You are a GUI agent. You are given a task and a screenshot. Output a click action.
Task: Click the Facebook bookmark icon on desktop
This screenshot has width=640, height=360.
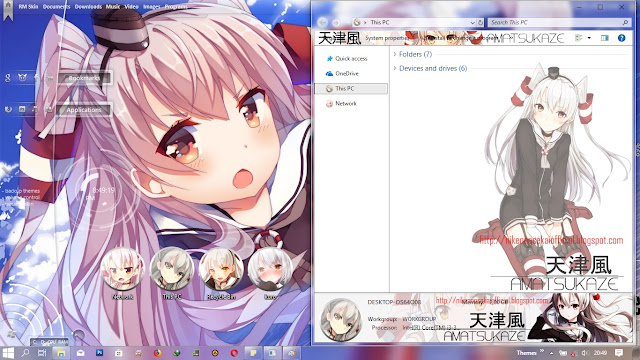tap(36, 78)
